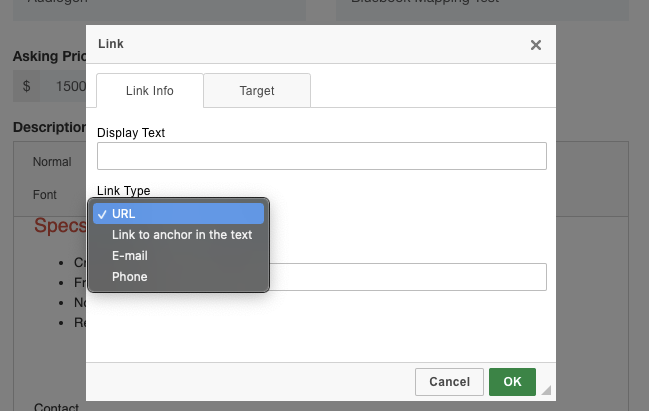Cancel the Link dialog
649x411 pixels.
tap(449, 382)
